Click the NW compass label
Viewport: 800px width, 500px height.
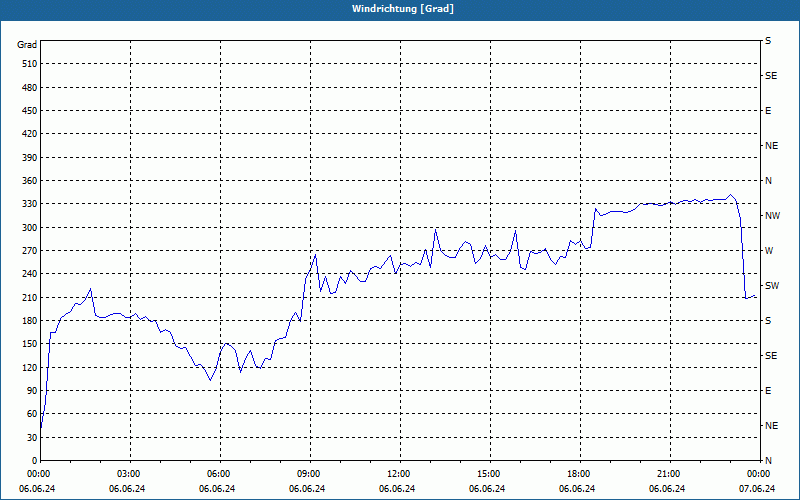pos(773,216)
